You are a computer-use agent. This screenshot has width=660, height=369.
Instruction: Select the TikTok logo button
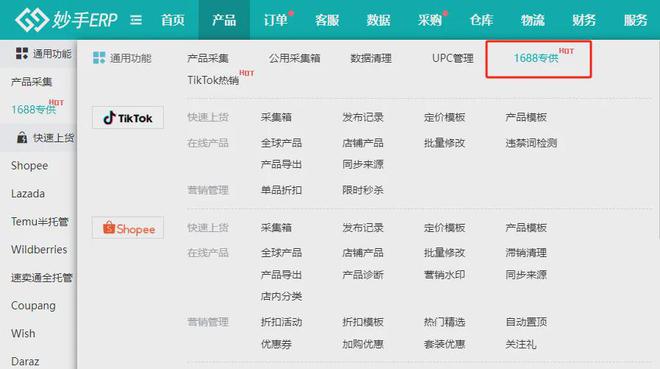[128, 118]
